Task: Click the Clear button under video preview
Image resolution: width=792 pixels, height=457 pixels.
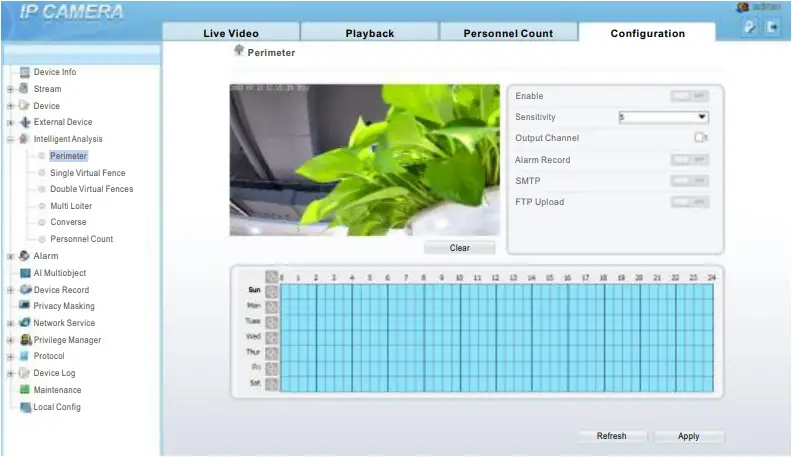Action: coord(460,248)
